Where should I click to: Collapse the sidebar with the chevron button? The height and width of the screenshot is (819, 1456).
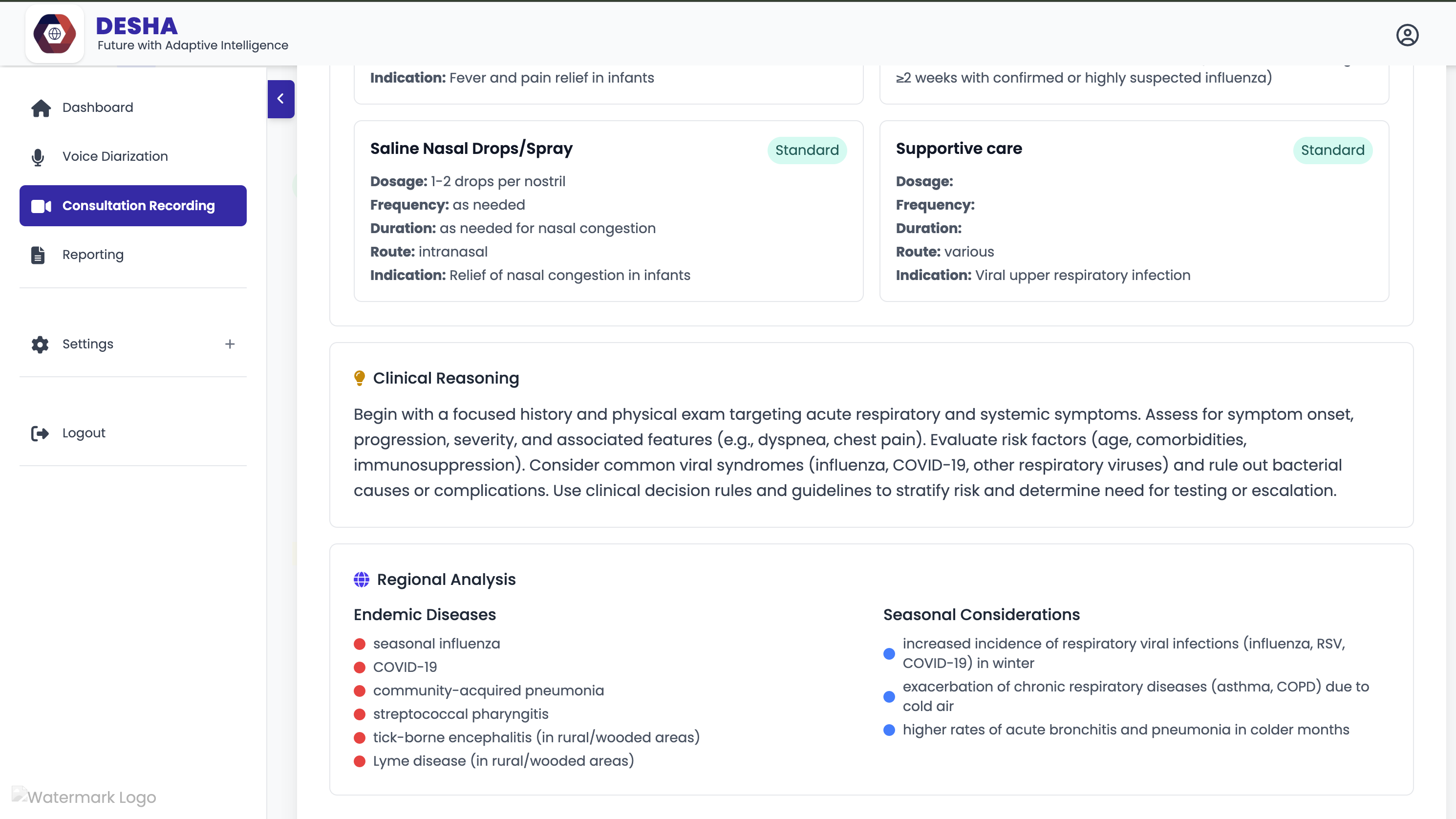pyautogui.click(x=280, y=99)
